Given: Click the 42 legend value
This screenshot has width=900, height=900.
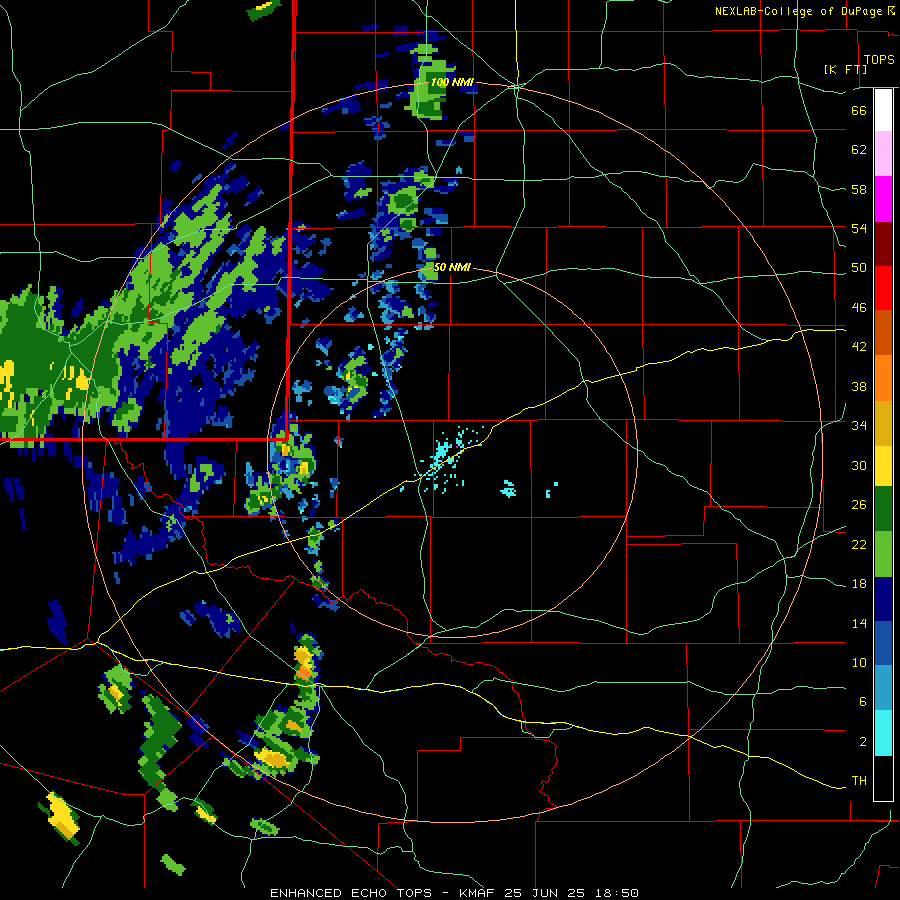Looking at the screenshot, I should (859, 347).
